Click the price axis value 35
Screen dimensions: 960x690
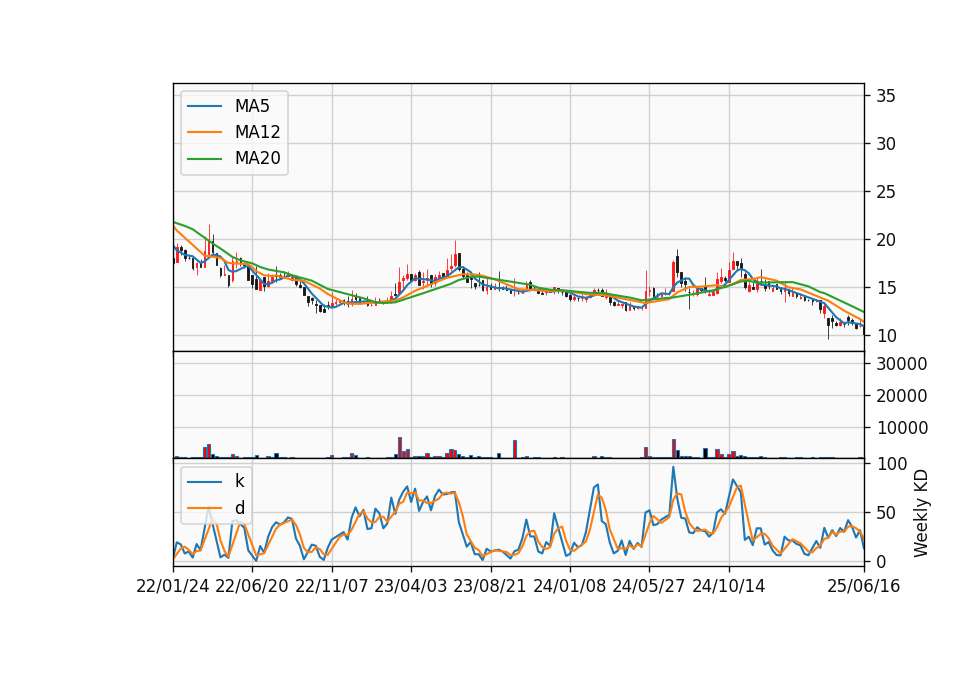click(885, 96)
